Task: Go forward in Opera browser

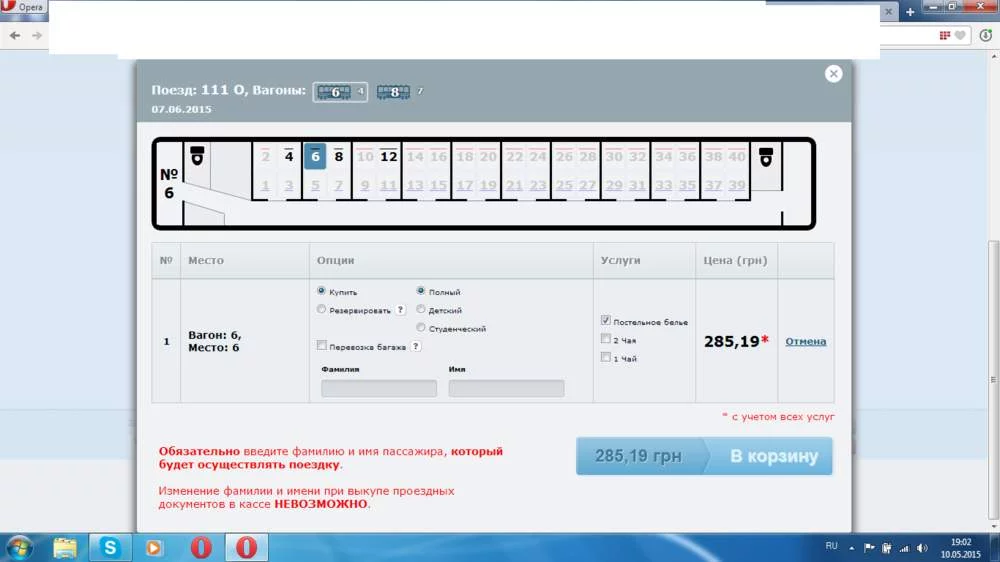Action: click(37, 36)
